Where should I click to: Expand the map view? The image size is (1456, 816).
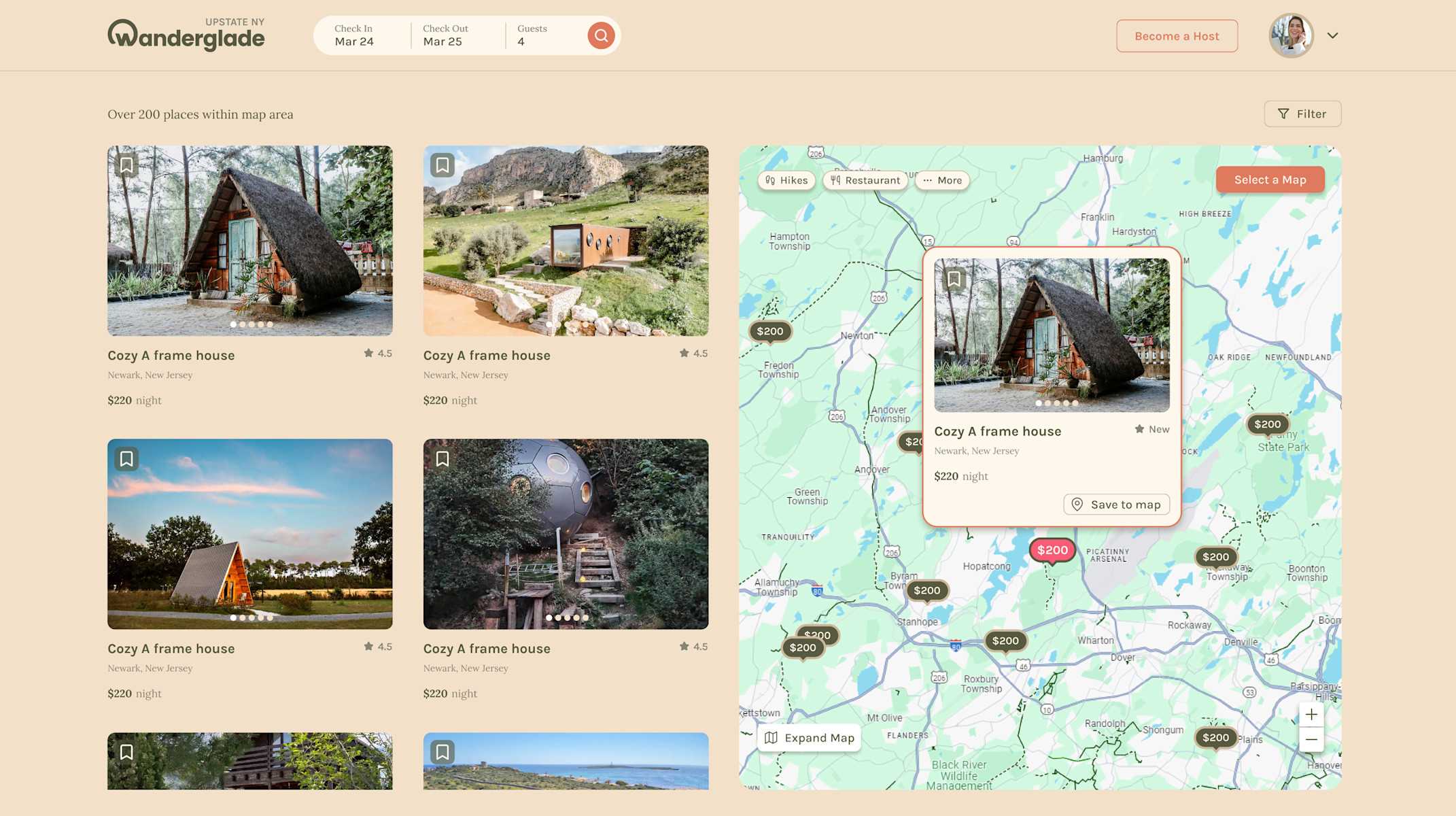[809, 738]
